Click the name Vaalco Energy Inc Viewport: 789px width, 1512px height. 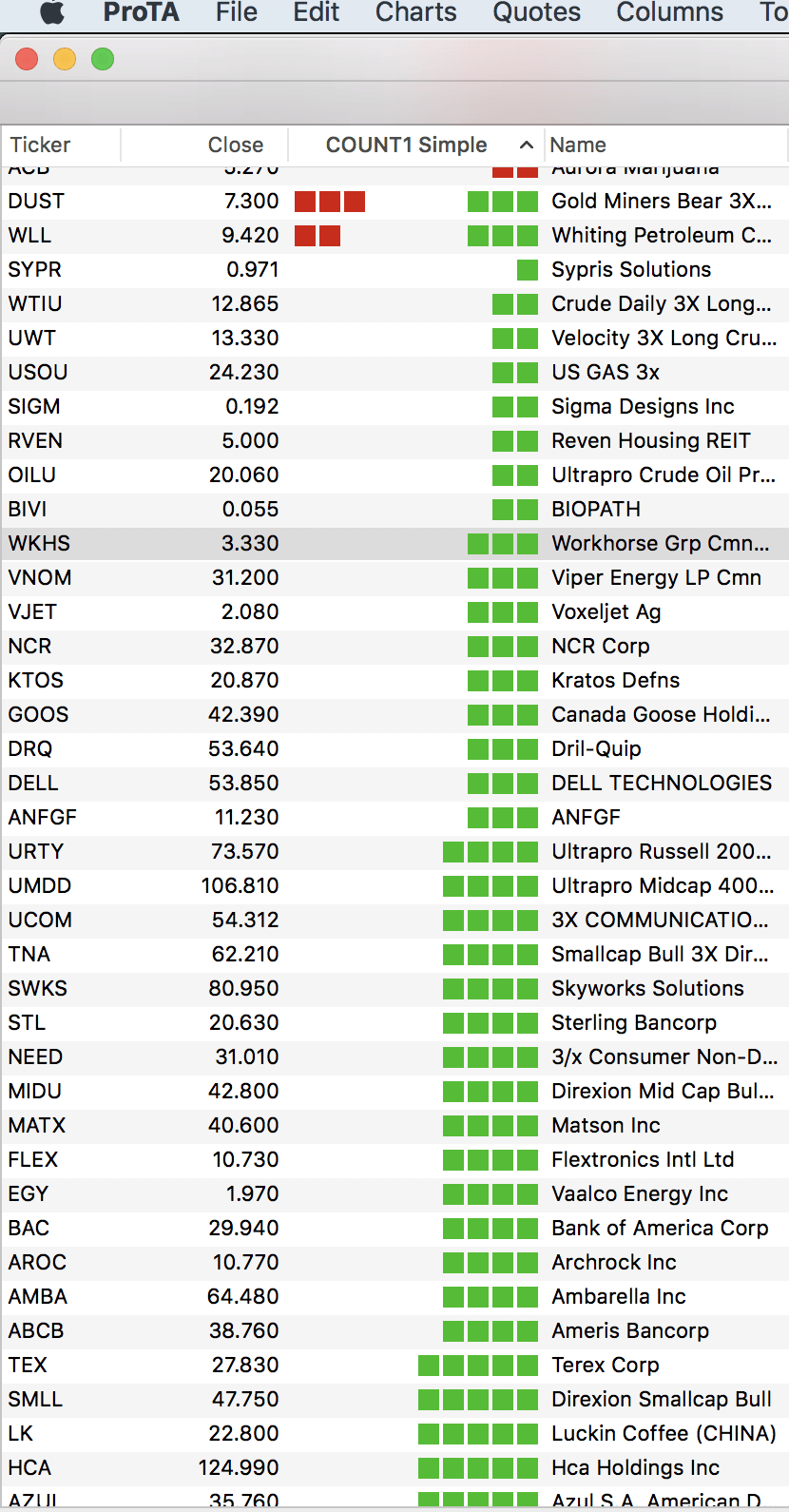pos(640,1194)
